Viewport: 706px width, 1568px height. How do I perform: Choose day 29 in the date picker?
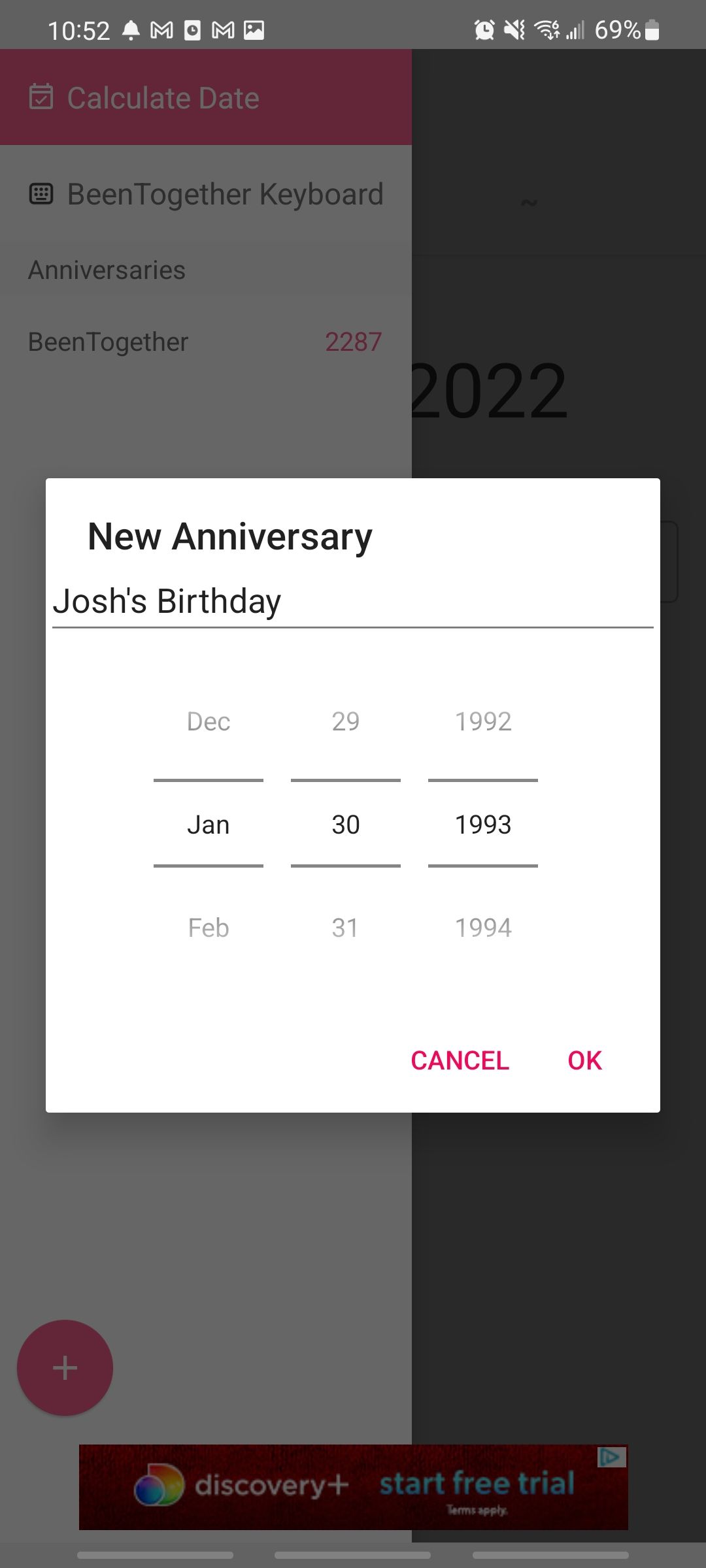[x=345, y=721]
